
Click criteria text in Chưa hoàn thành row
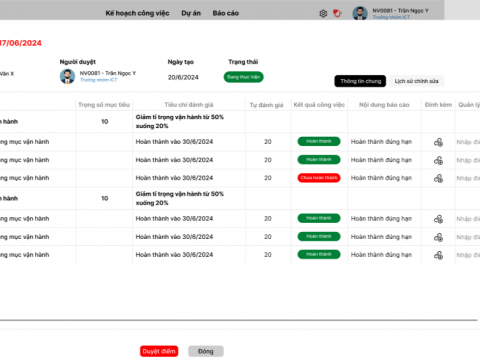[174, 178]
